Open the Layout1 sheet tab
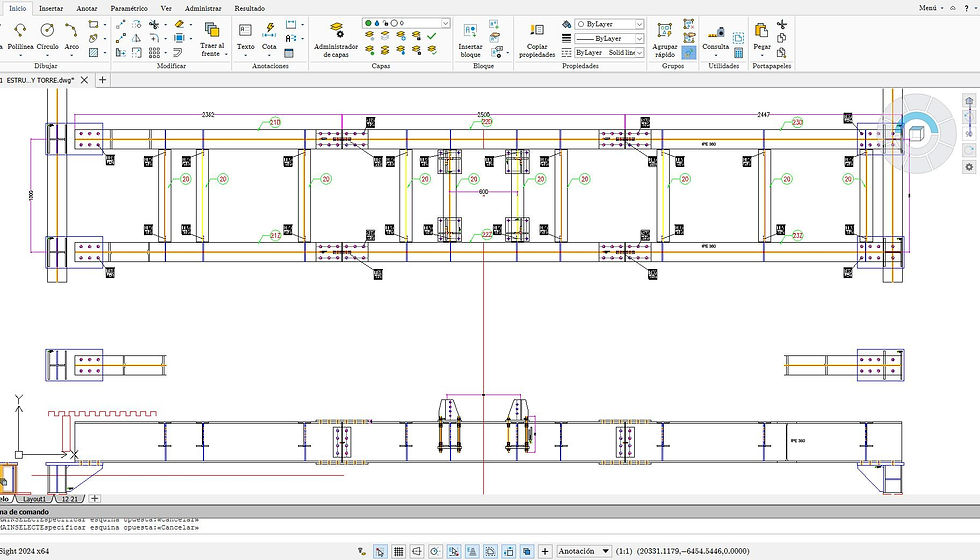 [34, 499]
